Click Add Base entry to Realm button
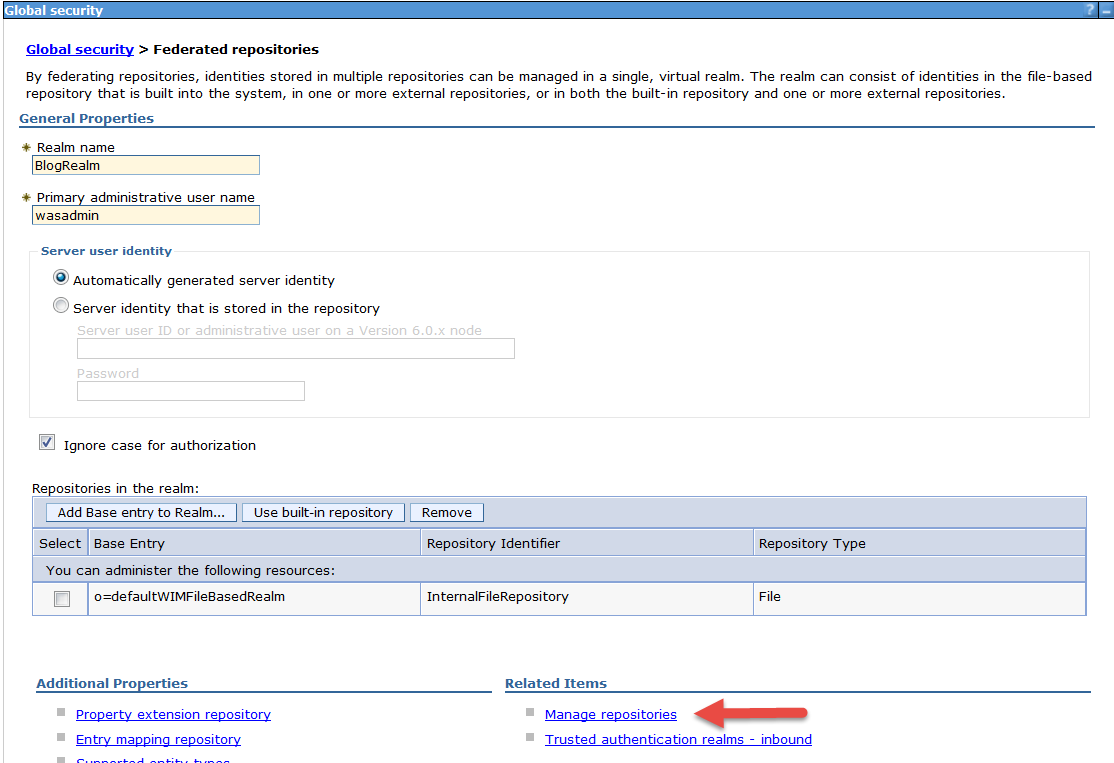Image resolution: width=1114 pixels, height=763 pixels. tap(141, 512)
